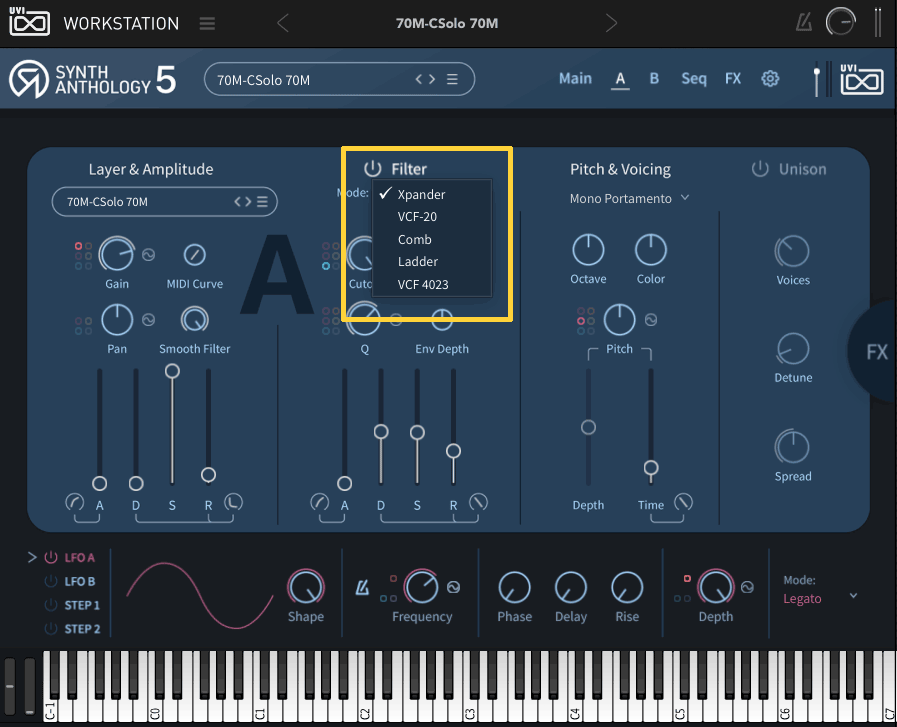Click filter Decay slider handle
Screen dimensions: 897x727
(x=381, y=432)
